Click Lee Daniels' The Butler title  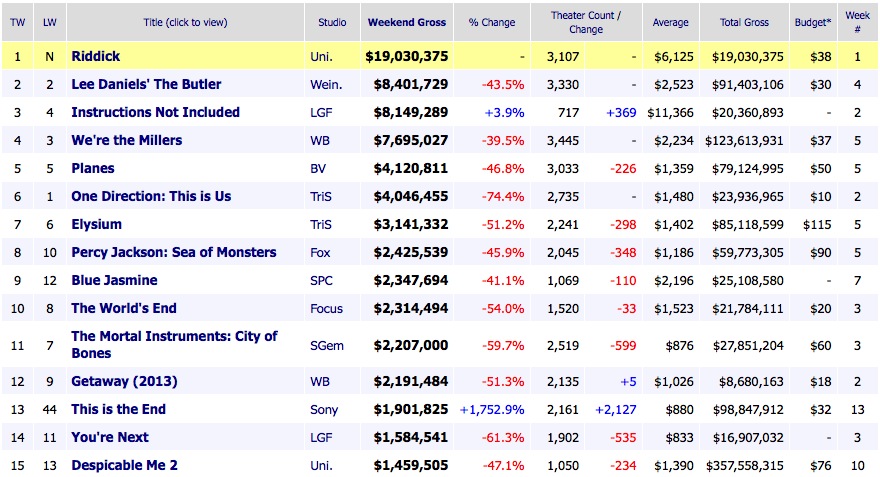(146, 84)
